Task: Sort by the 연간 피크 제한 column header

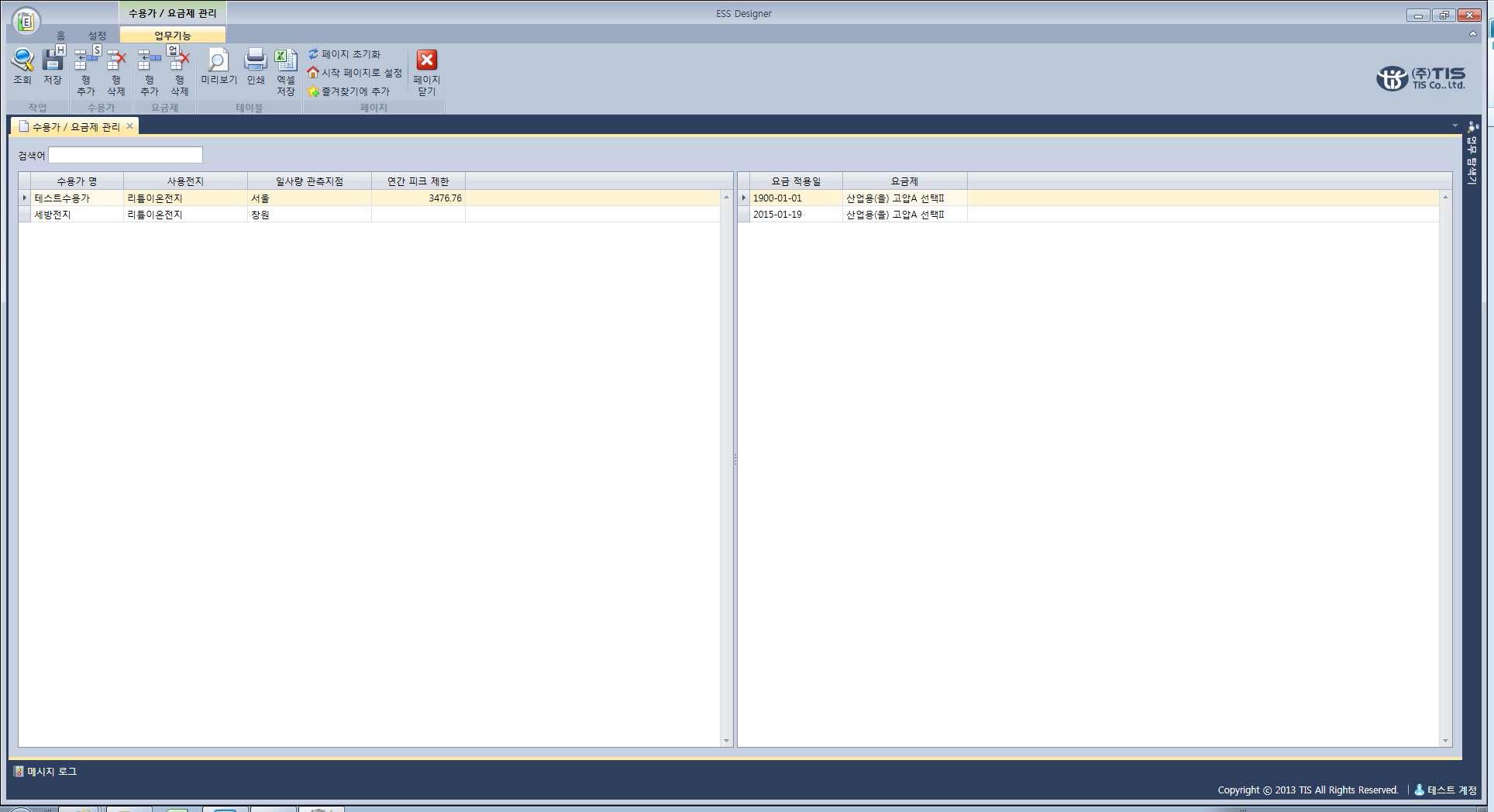Action: click(x=418, y=181)
